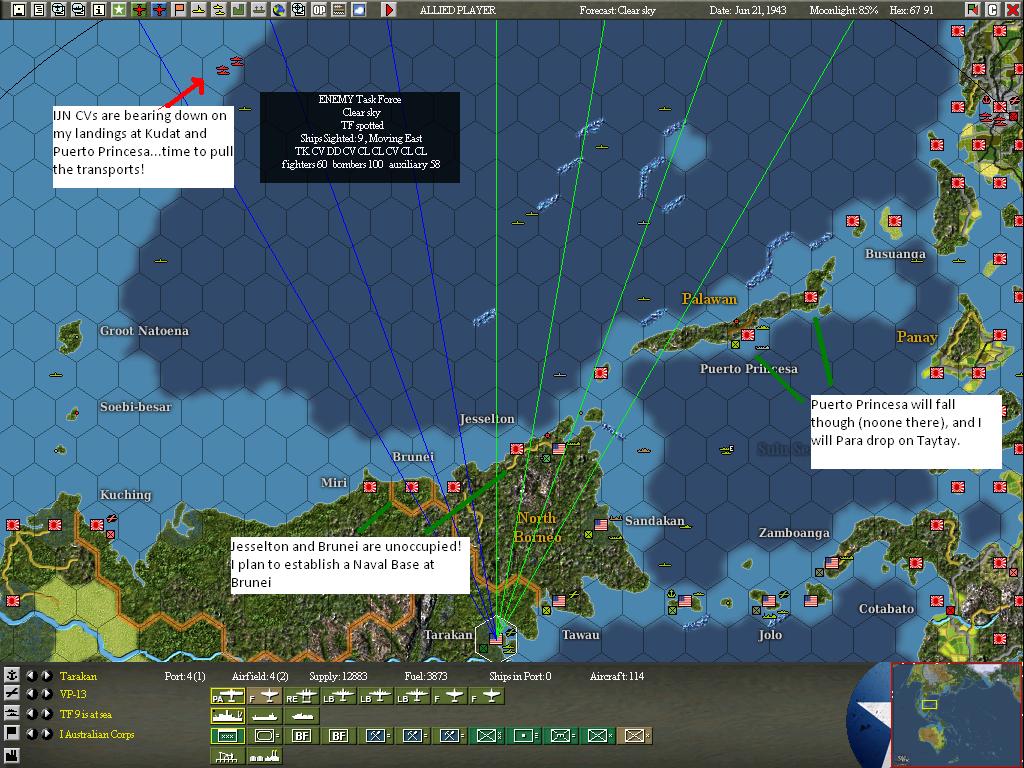Go to next base after Tarakan
The image size is (1024, 768).
click(x=46, y=675)
